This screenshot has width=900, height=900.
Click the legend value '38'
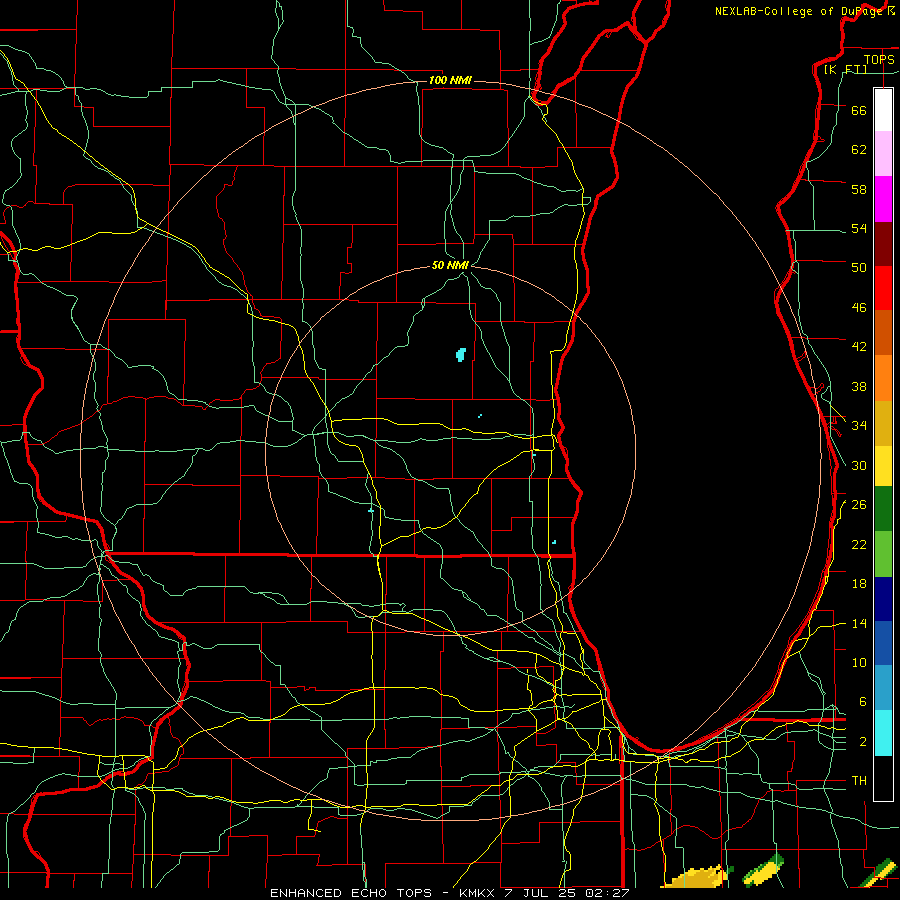(x=859, y=387)
